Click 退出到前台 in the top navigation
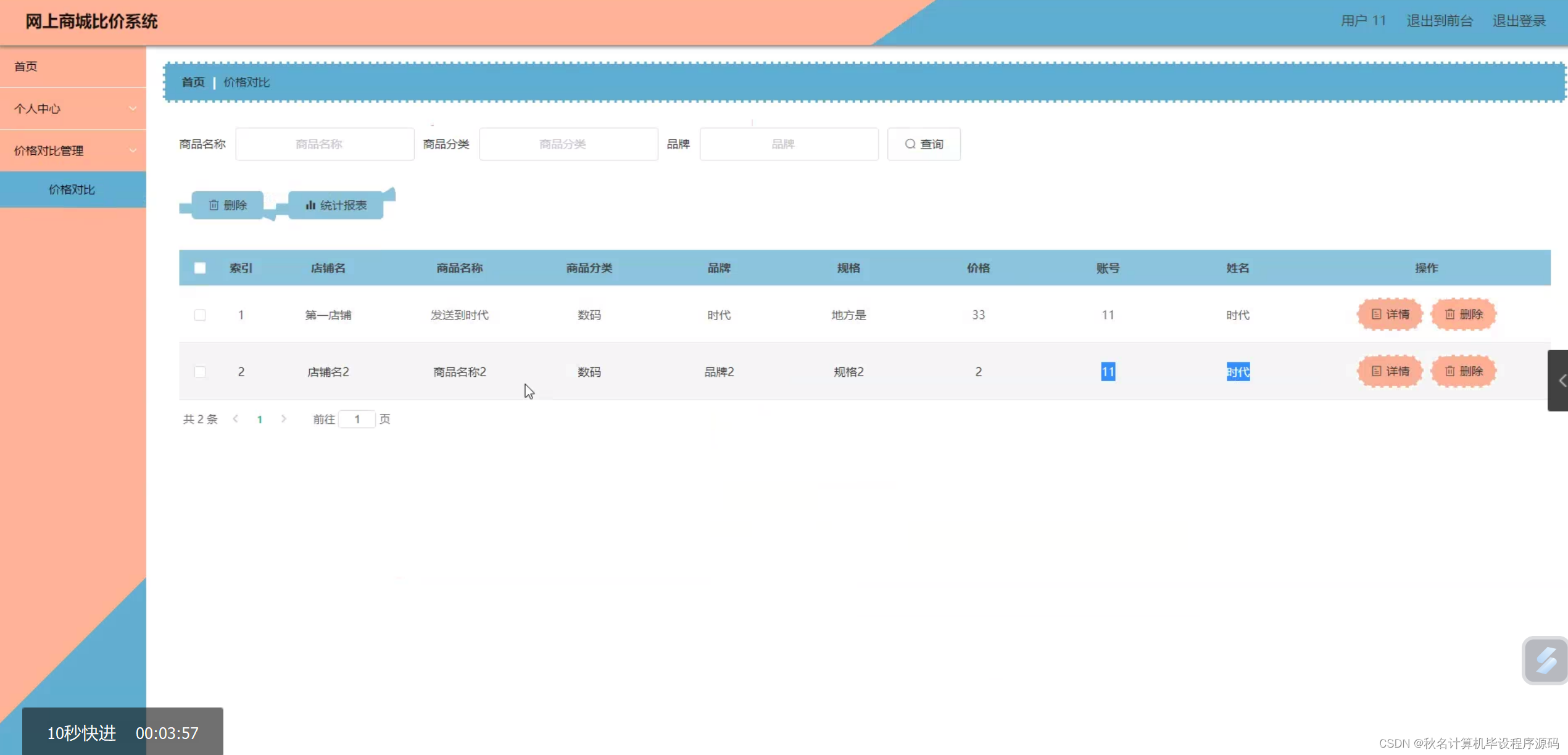The width and height of the screenshot is (1568, 755). point(1439,20)
